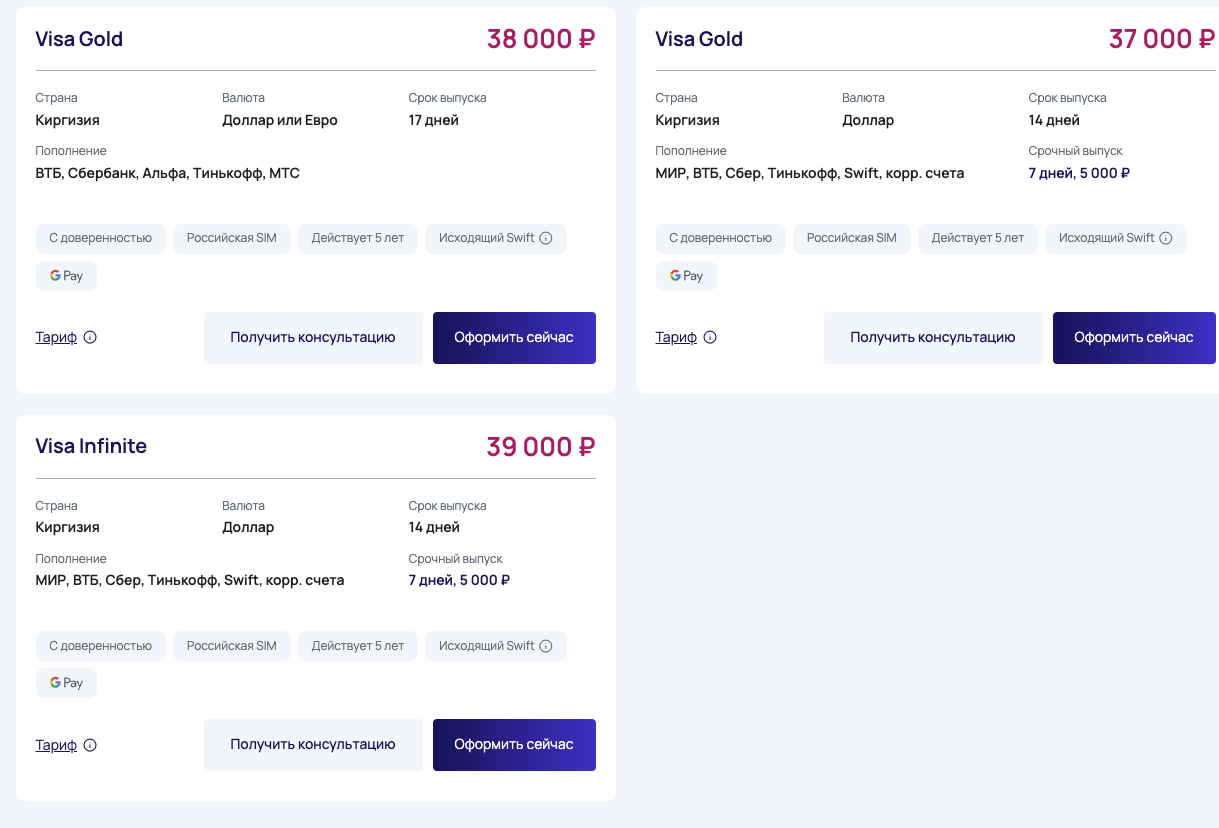Screen dimensions: 1219x828
Task: Click Google Pay badge in 38 000 ₽ Visa Gold card
Action: pos(67,276)
